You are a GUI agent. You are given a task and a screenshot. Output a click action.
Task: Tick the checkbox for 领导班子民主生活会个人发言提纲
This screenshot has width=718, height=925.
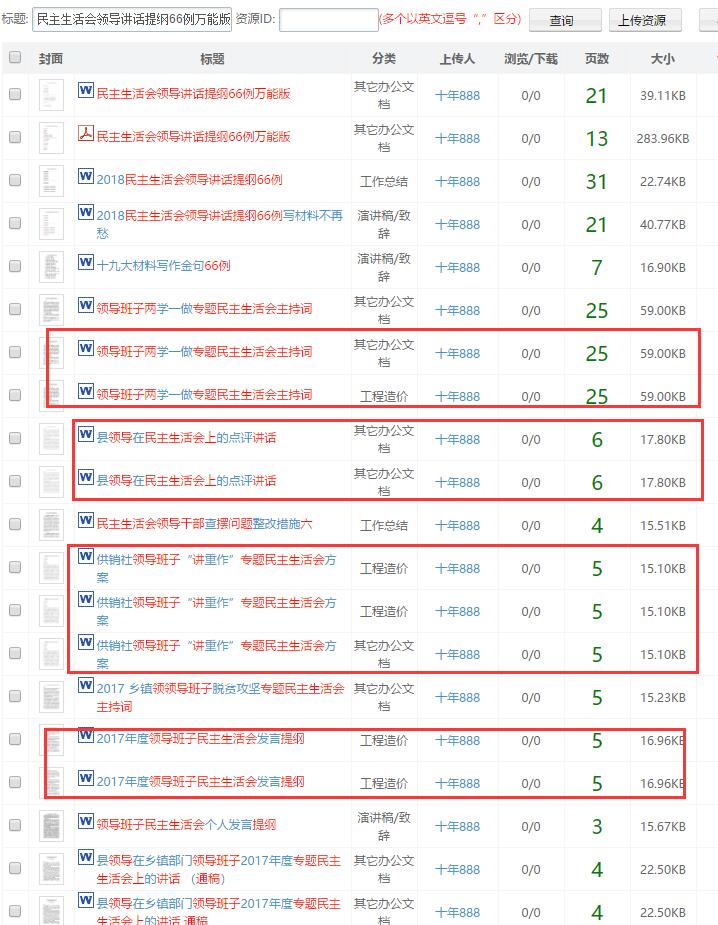click(15, 825)
